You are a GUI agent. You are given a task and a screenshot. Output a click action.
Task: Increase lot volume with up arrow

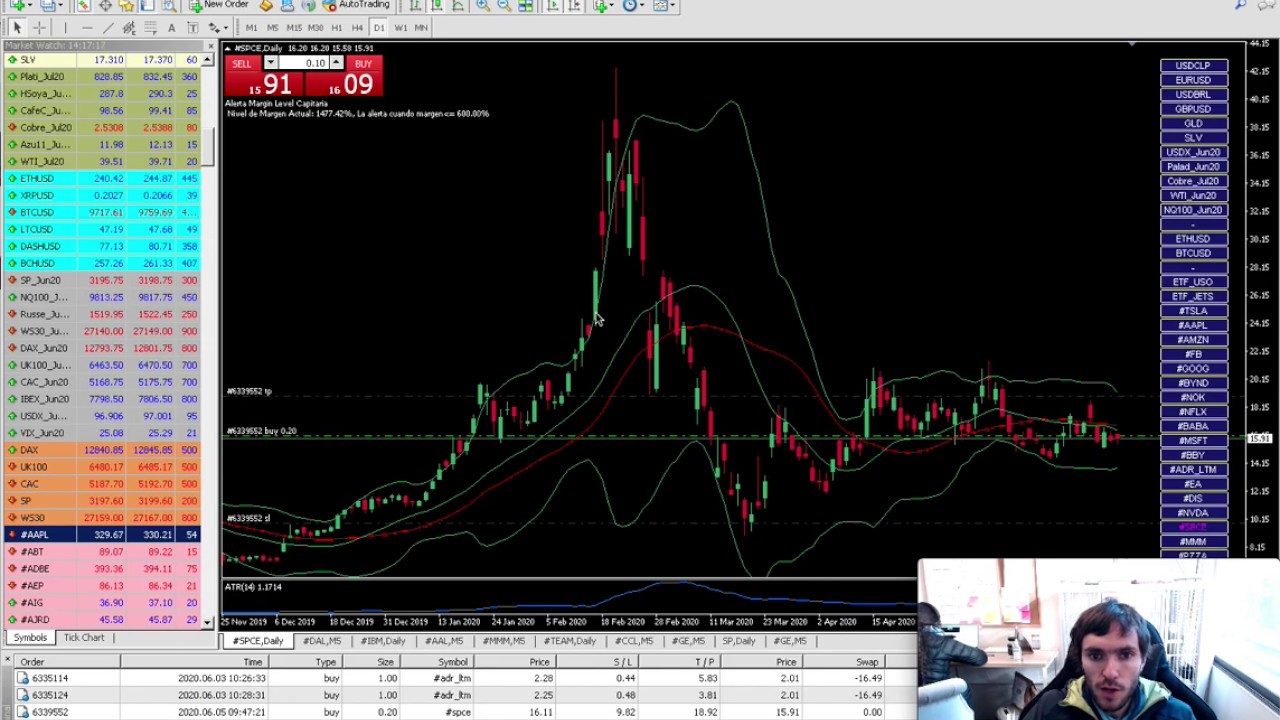click(x=337, y=64)
